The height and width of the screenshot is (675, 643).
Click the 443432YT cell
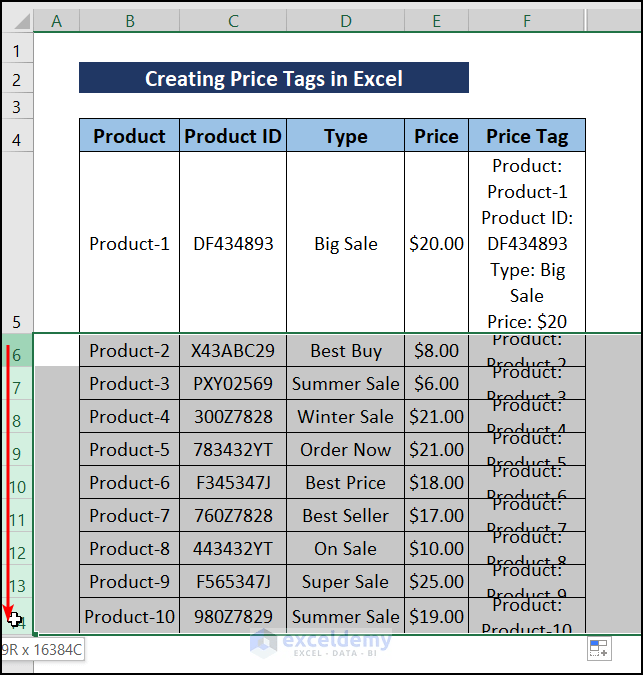pos(233,548)
